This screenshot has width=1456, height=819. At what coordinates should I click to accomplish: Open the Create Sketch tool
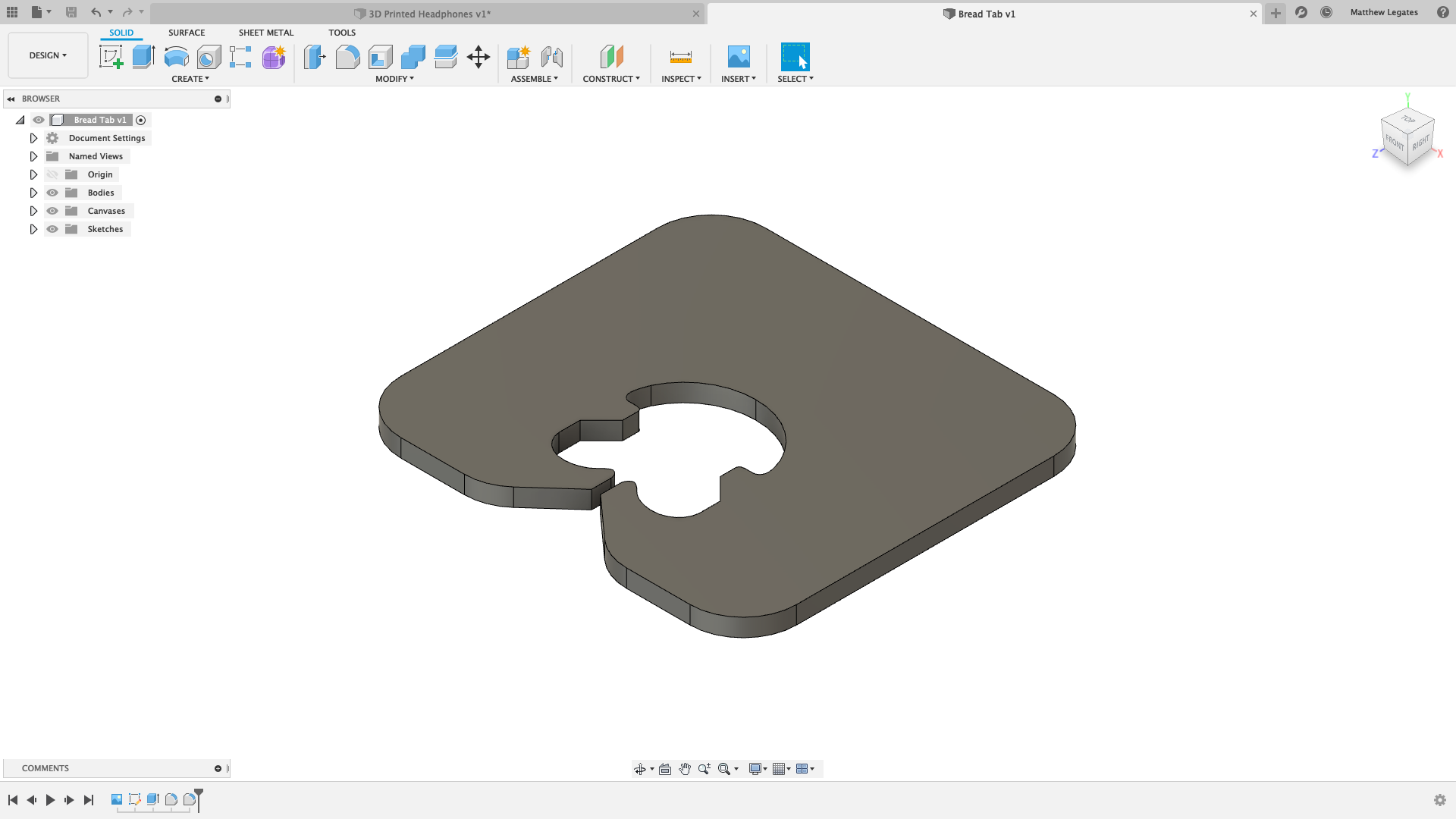(x=111, y=57)
